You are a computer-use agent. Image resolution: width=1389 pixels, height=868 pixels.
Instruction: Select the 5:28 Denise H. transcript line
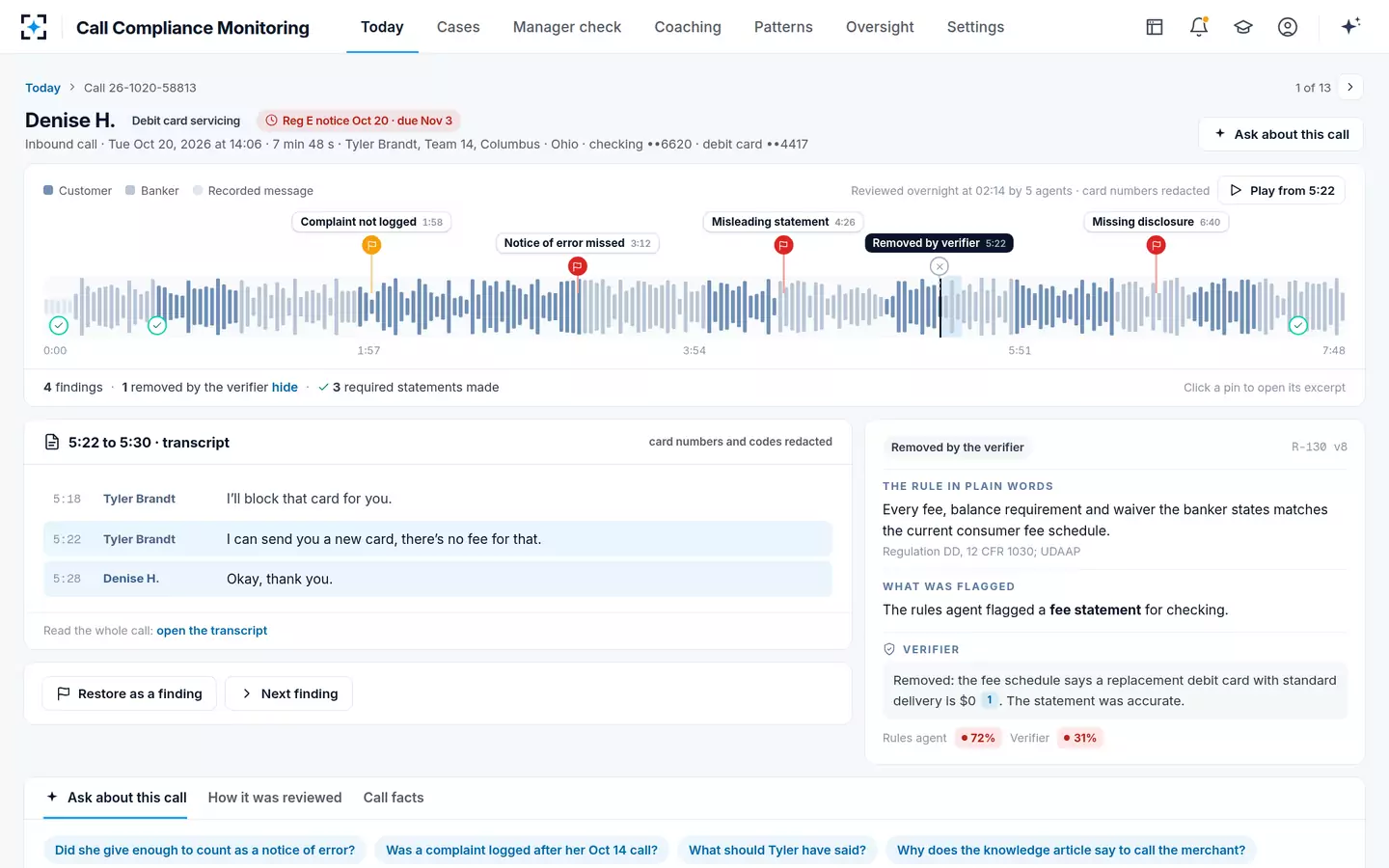[x=438, y=579]
